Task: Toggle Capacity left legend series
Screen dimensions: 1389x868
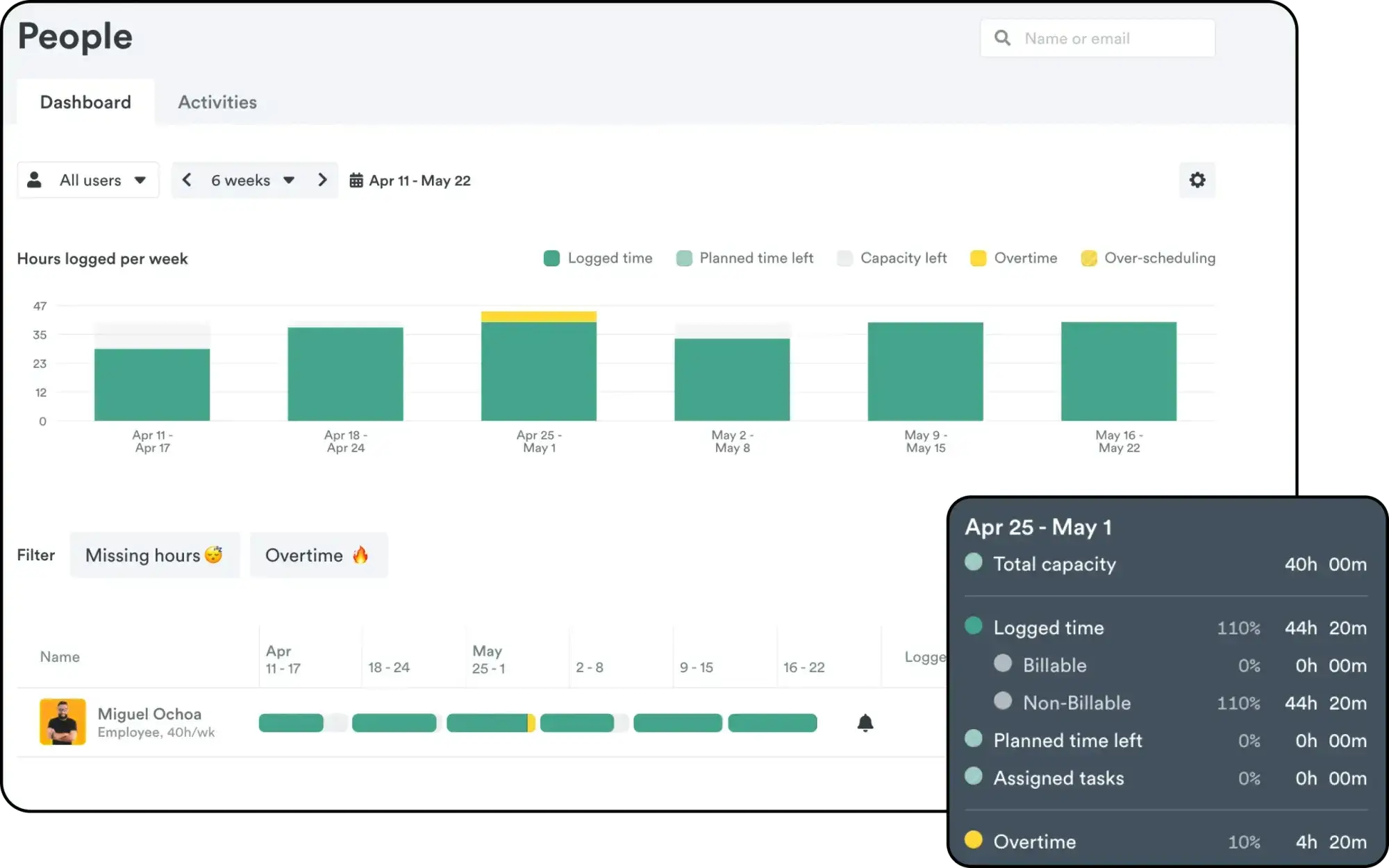Action: (x=892, y=258)
